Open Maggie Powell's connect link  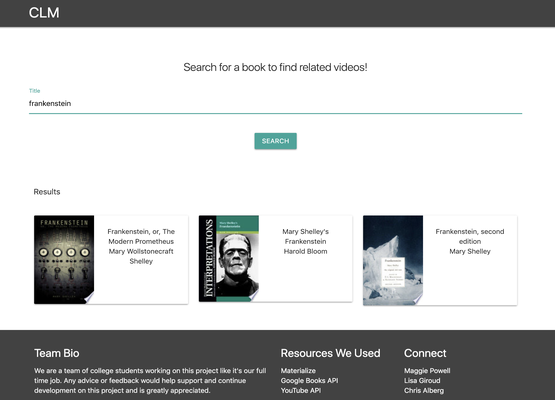(x=427, y=371)
